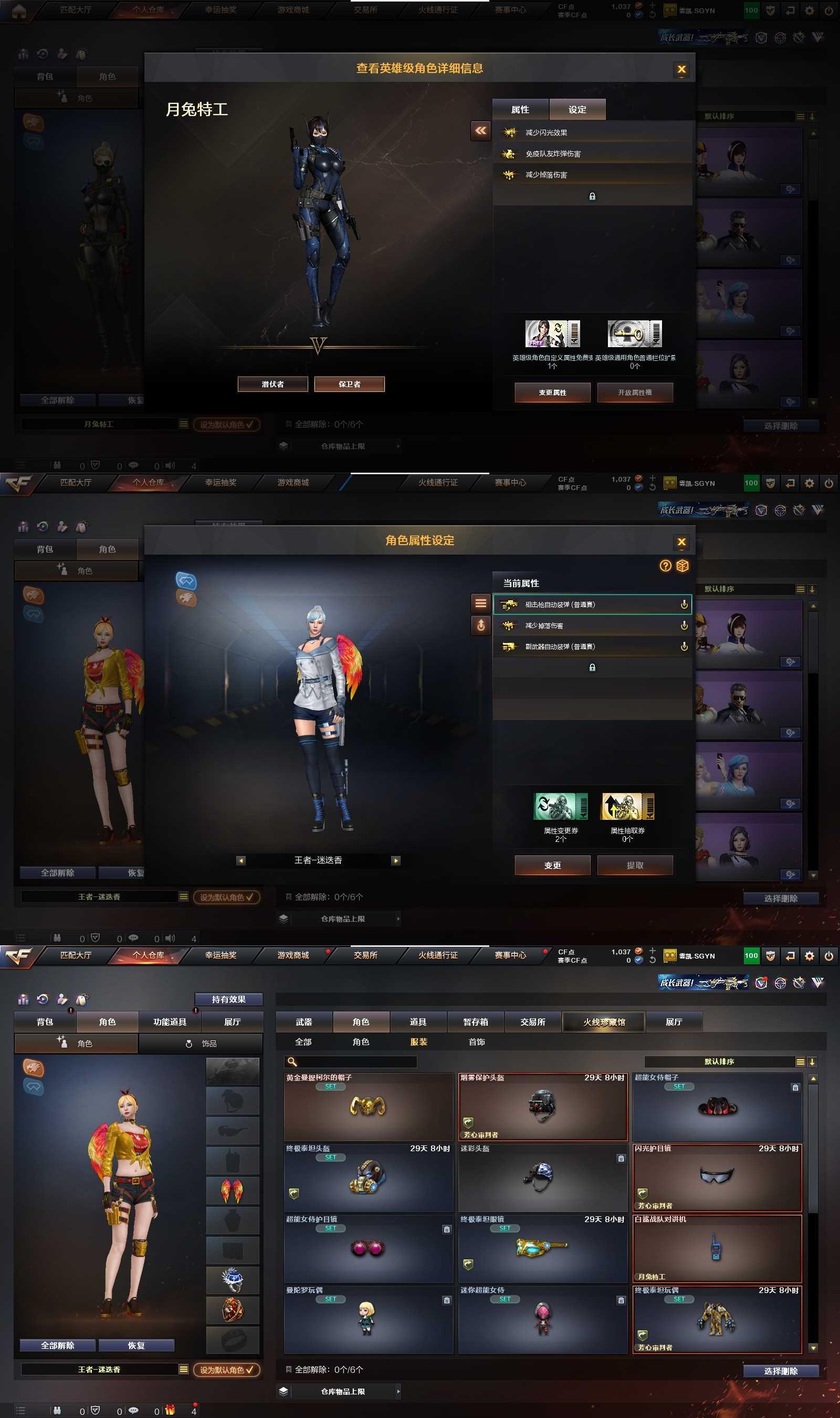The image size is (840, 1418).
Task: Show next character with right arrow beside 王者-迷迭香
Action: point(396,860)
